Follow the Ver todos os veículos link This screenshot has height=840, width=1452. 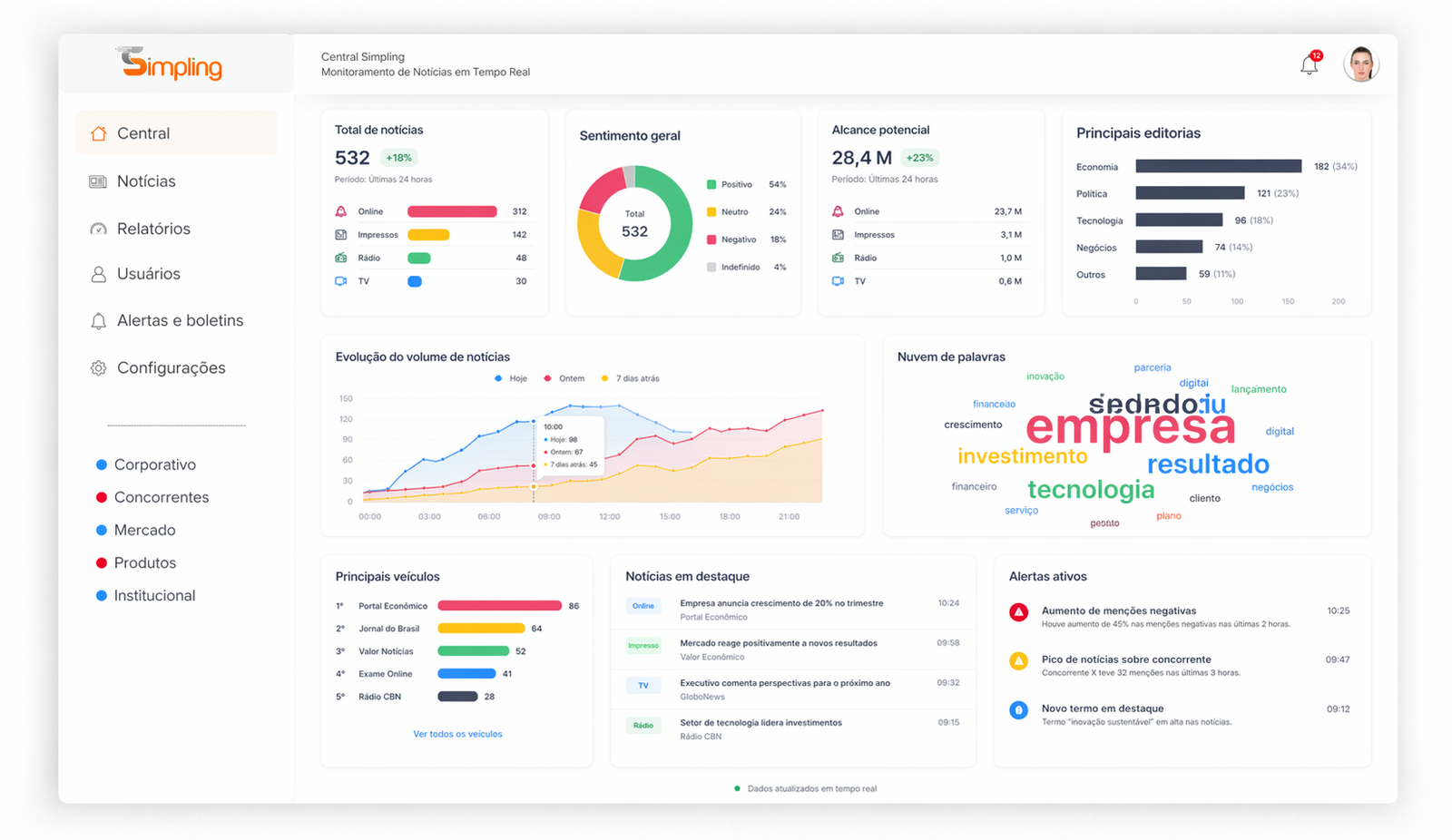coord(457,734)
